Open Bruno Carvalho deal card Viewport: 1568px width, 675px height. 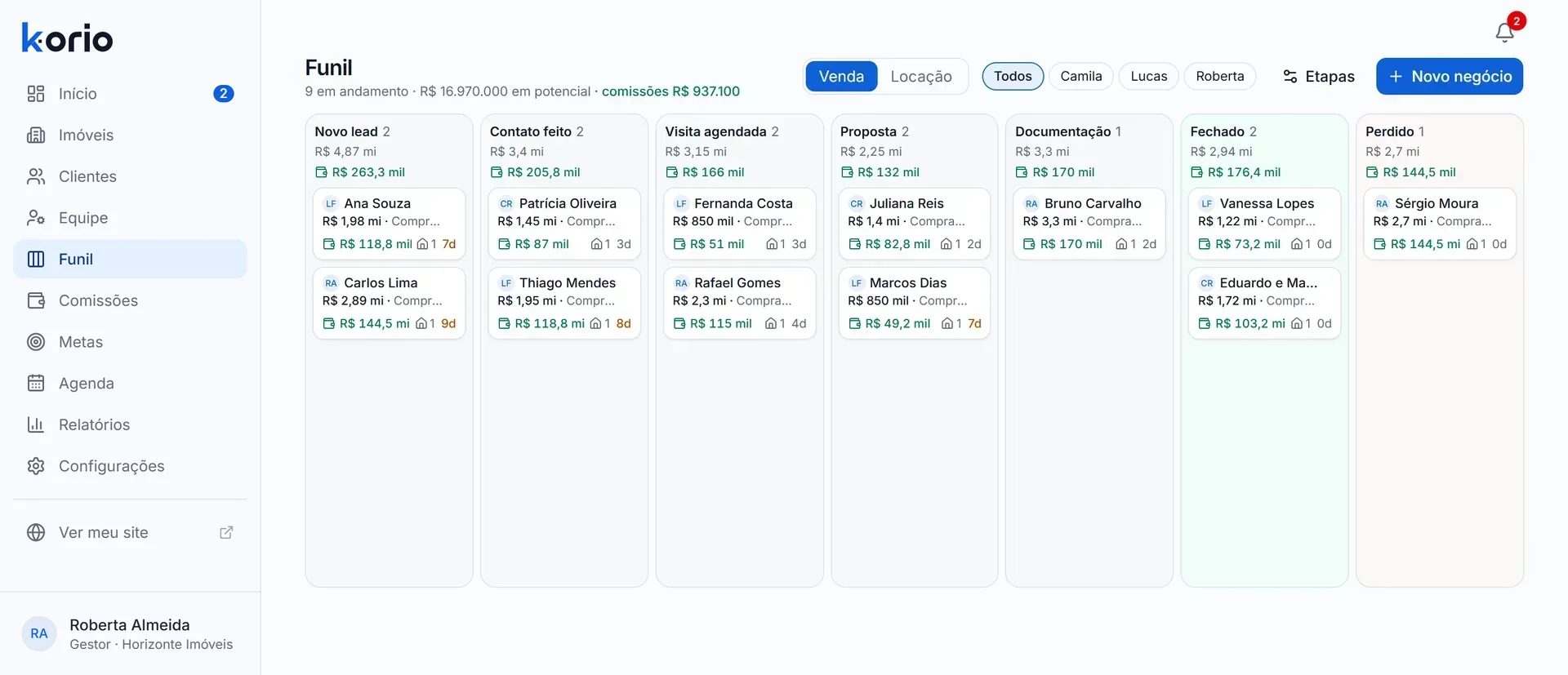click(1089, 224)
